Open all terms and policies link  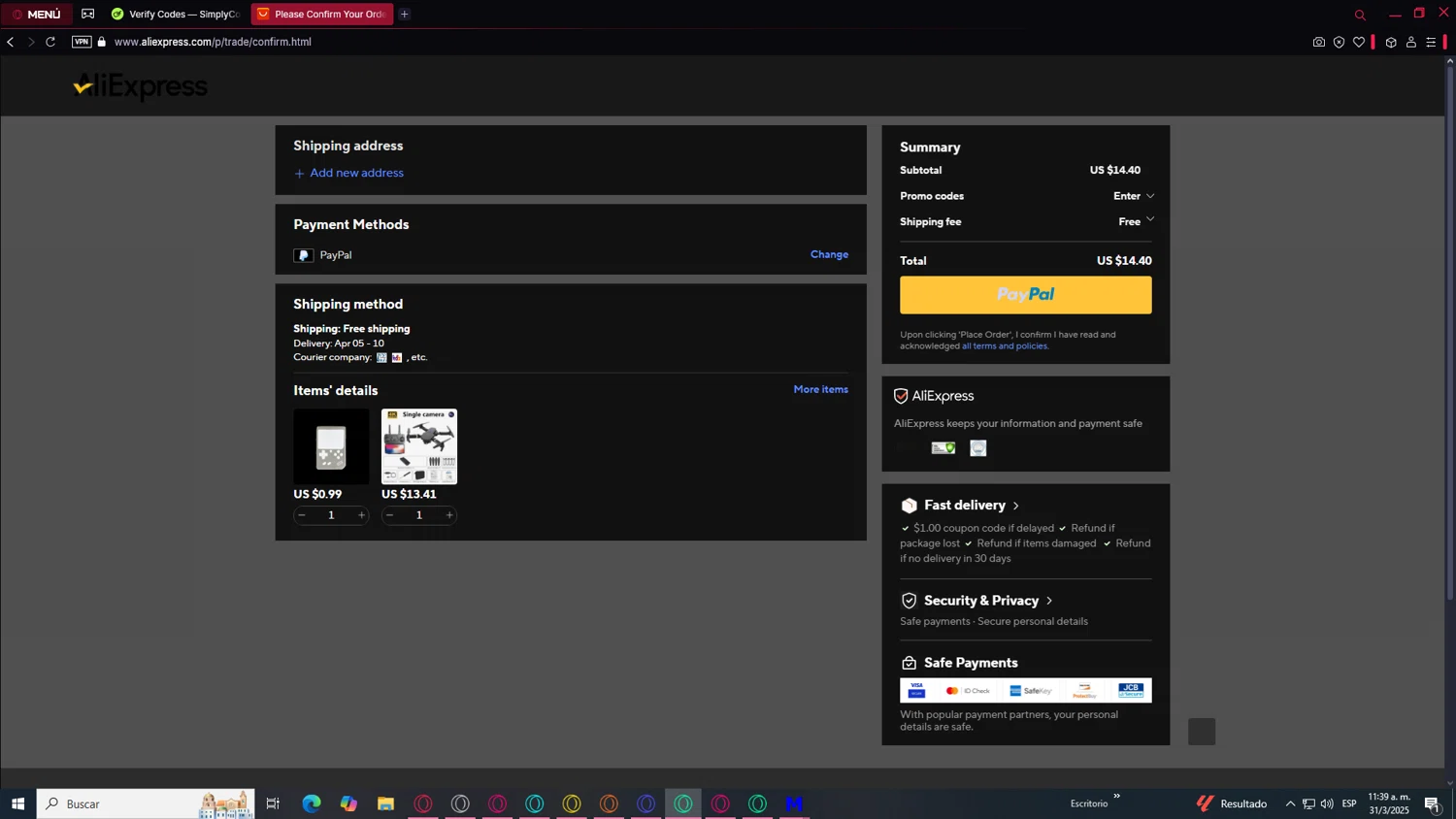1005,346
